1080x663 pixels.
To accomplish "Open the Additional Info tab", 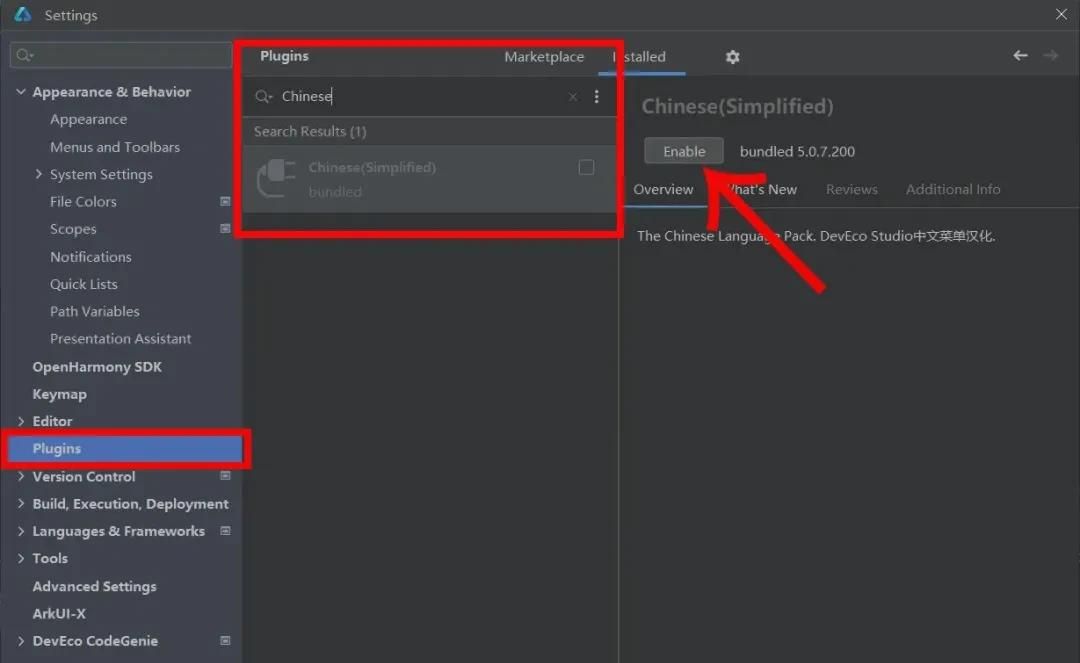I will click(952, 189).
